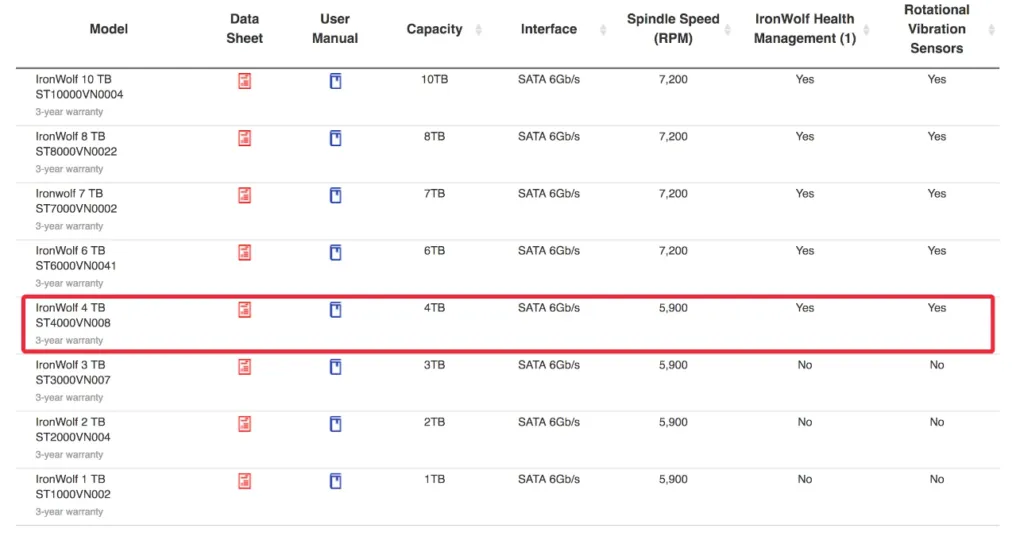Click the 8TB capacity cell

click(434, 136)
